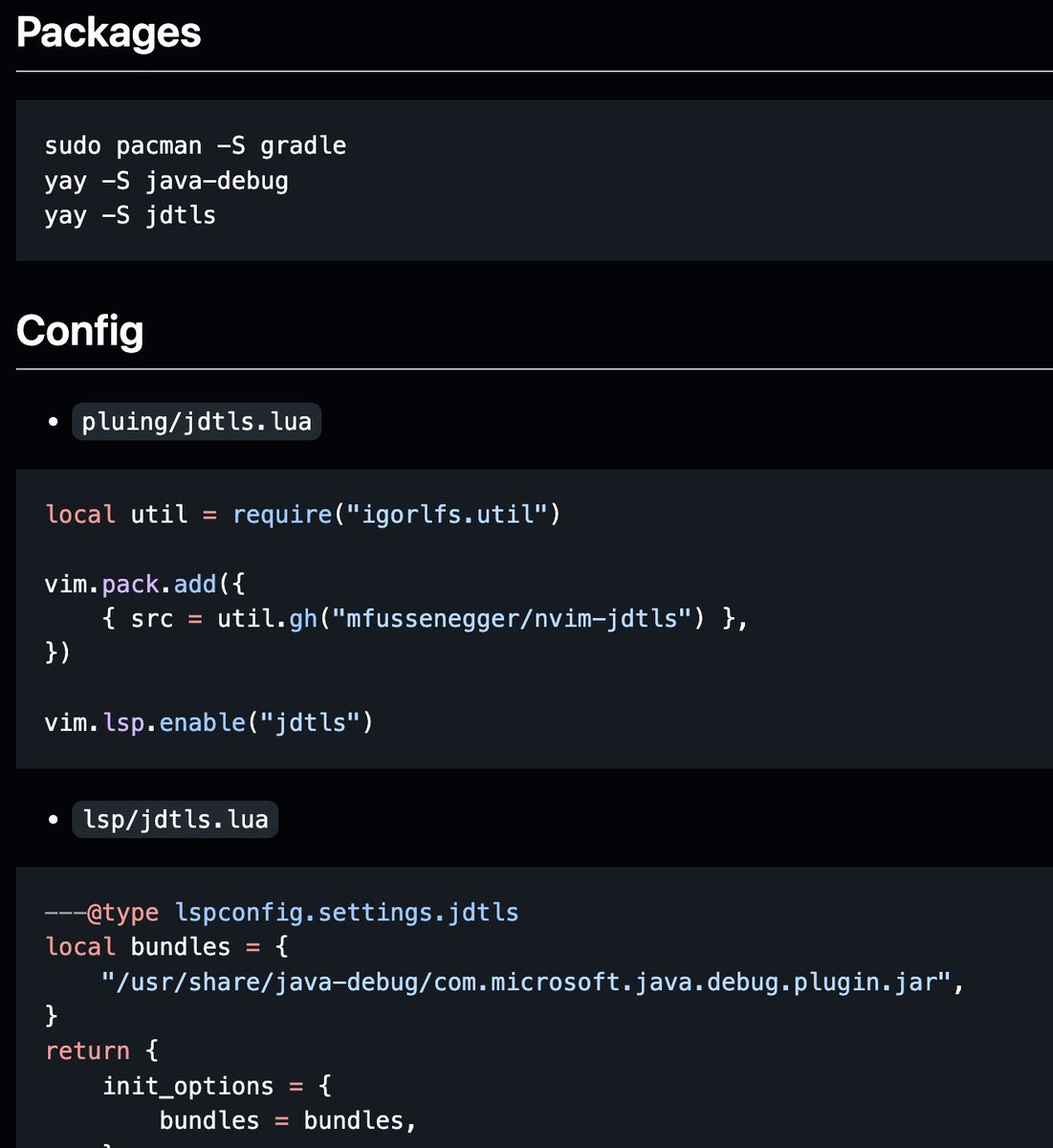Viewport: 1053px width, 1148px height.
Task: Click the init_options key
Action: 188,1087
